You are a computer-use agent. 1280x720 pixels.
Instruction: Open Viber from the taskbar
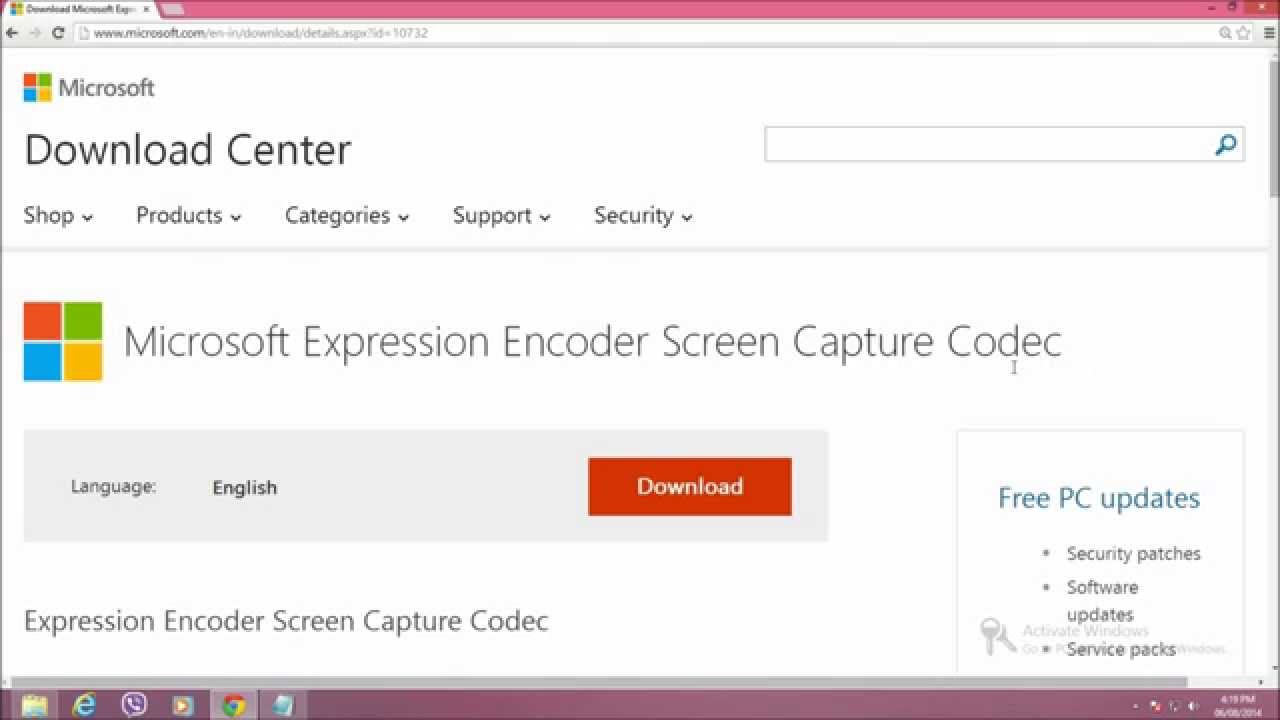coord(134,705)
